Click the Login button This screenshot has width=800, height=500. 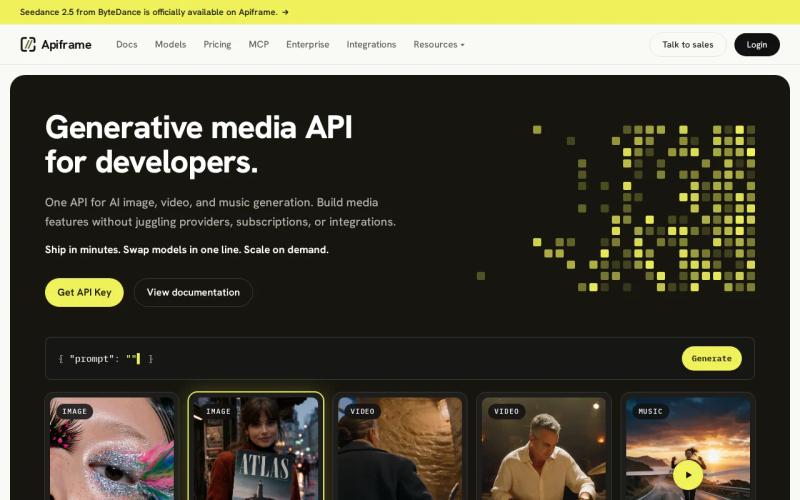click(x=757, y=44)
